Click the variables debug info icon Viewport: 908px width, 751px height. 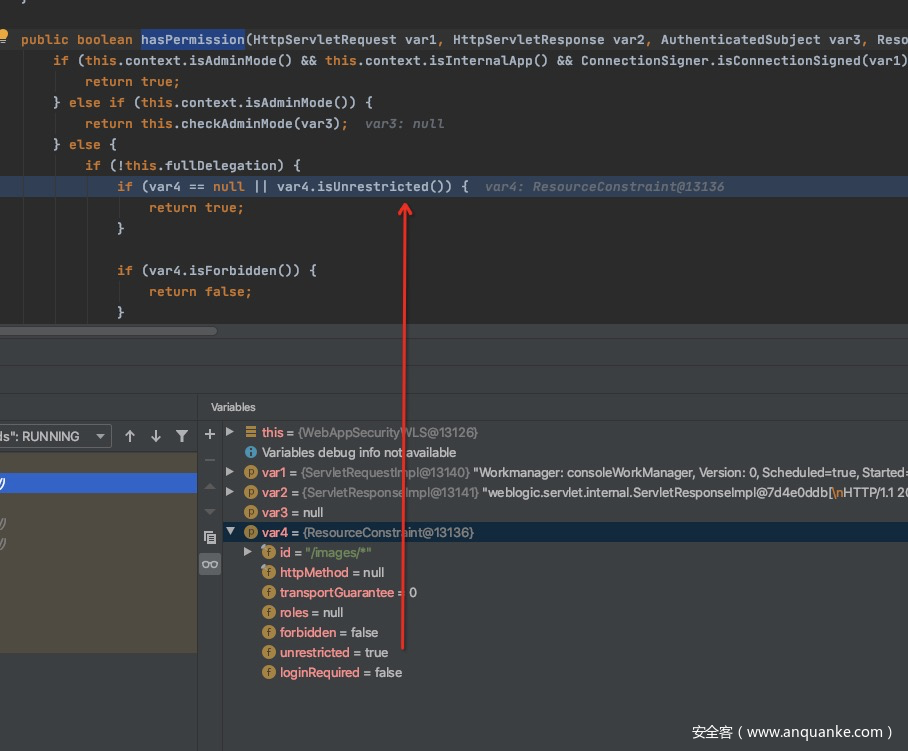click(x=251, y=452)
